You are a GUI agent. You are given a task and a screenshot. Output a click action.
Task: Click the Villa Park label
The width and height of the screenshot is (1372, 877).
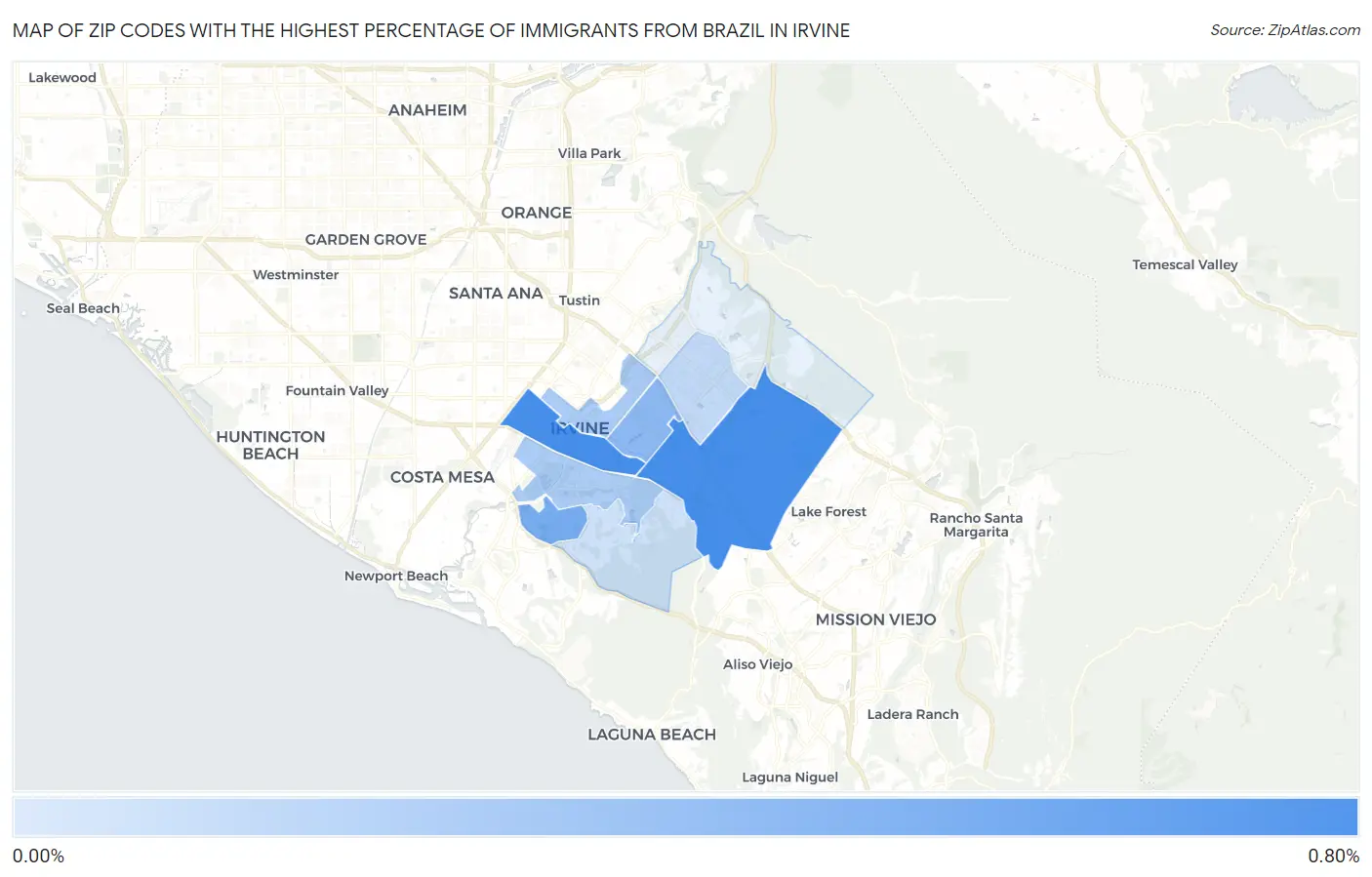click(x=589, y=153)
